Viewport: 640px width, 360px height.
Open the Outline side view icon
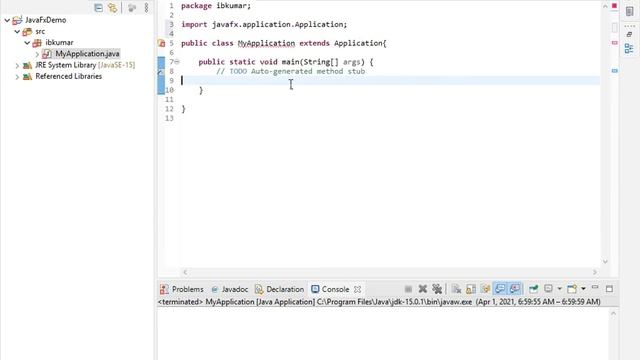[629, 49]
